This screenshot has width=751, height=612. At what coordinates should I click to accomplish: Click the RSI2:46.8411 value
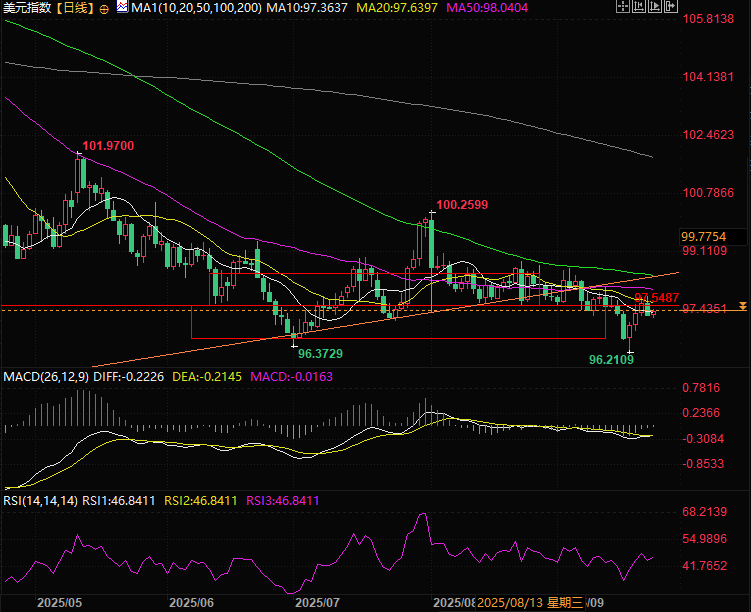(201, 501)
